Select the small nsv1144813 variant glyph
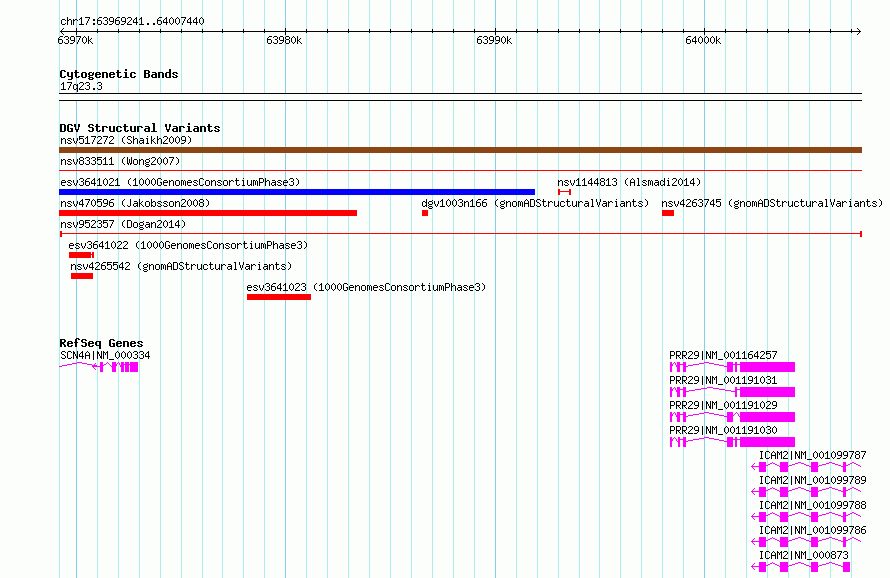890x578 pixels. [564, 192]
